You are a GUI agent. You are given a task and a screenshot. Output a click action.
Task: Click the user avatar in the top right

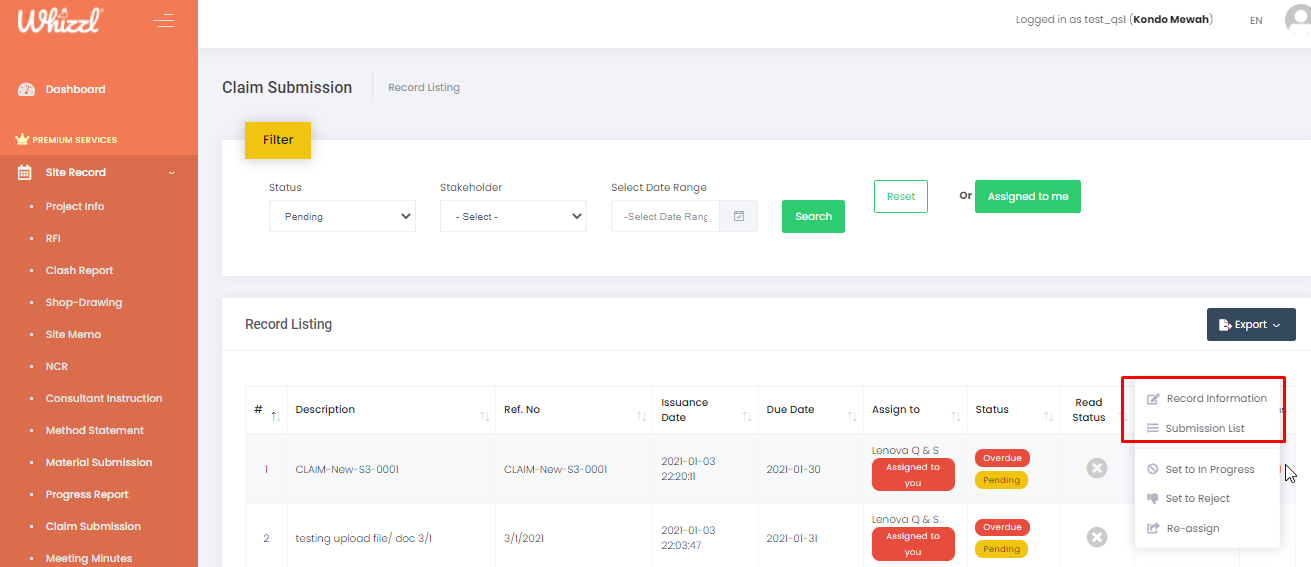click(1298, 20)
